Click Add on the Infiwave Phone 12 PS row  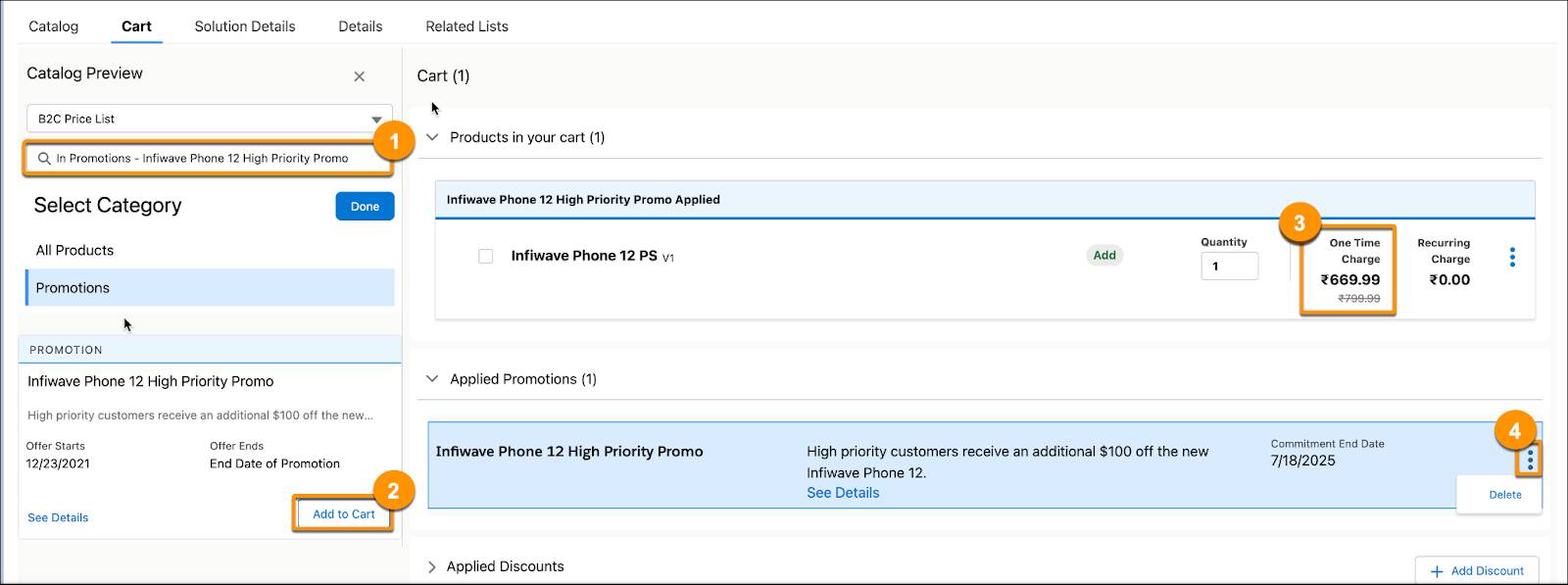click(x=1103, y=255)
